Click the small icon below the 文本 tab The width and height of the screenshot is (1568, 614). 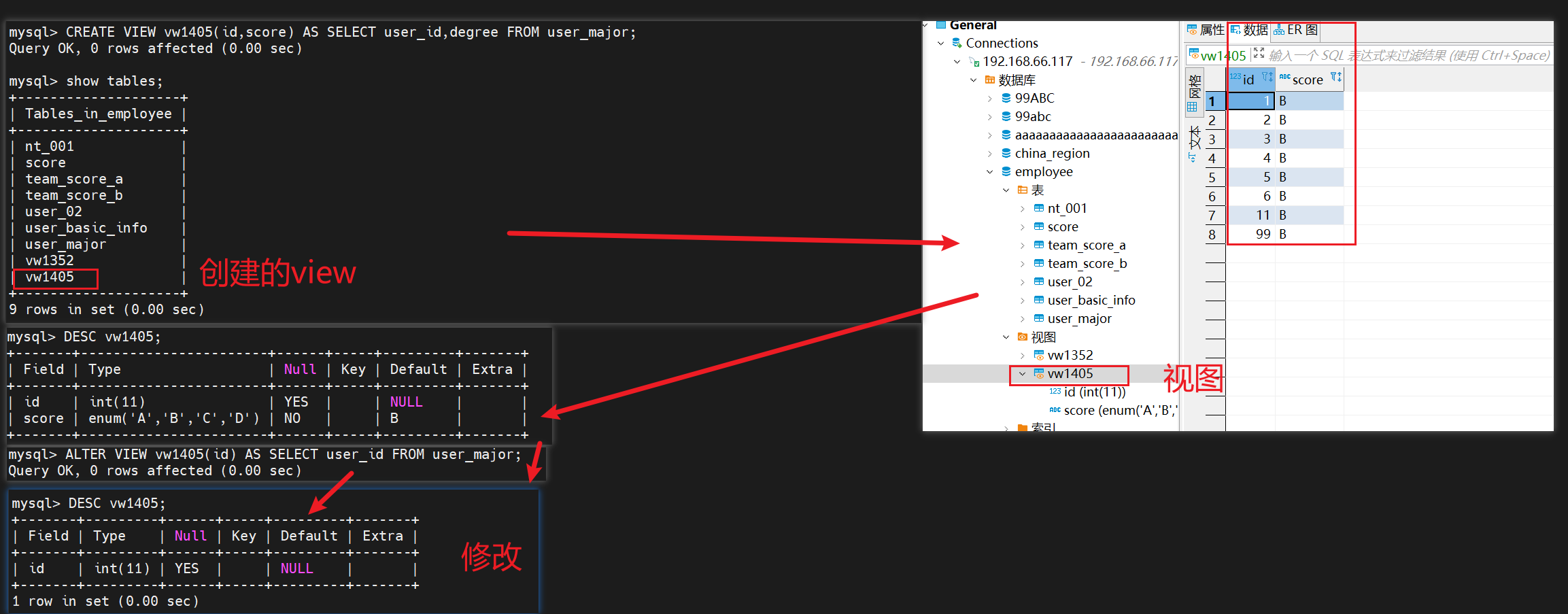pos(1193,158)
